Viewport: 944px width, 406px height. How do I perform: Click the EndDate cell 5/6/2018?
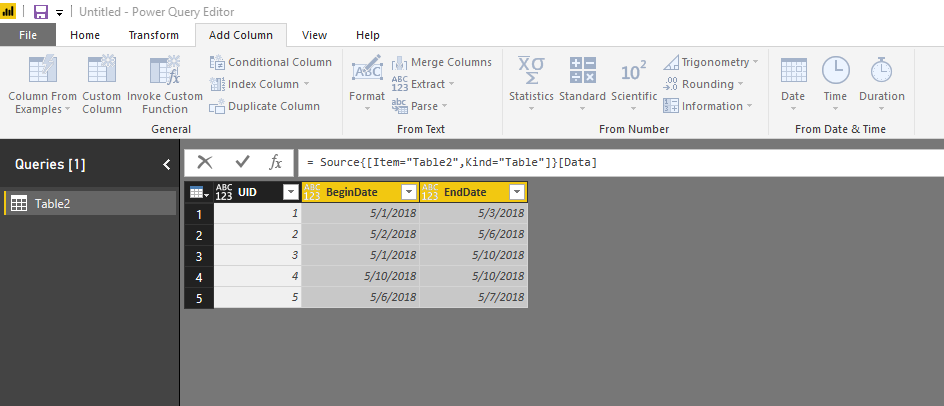pos(474,234)
